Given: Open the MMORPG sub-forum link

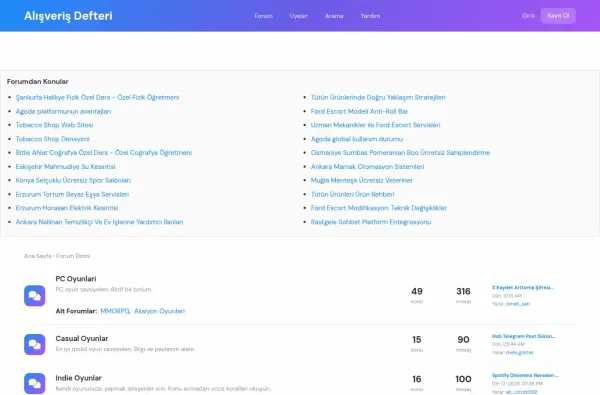Looking at the screenshot, I should (115, 311).
